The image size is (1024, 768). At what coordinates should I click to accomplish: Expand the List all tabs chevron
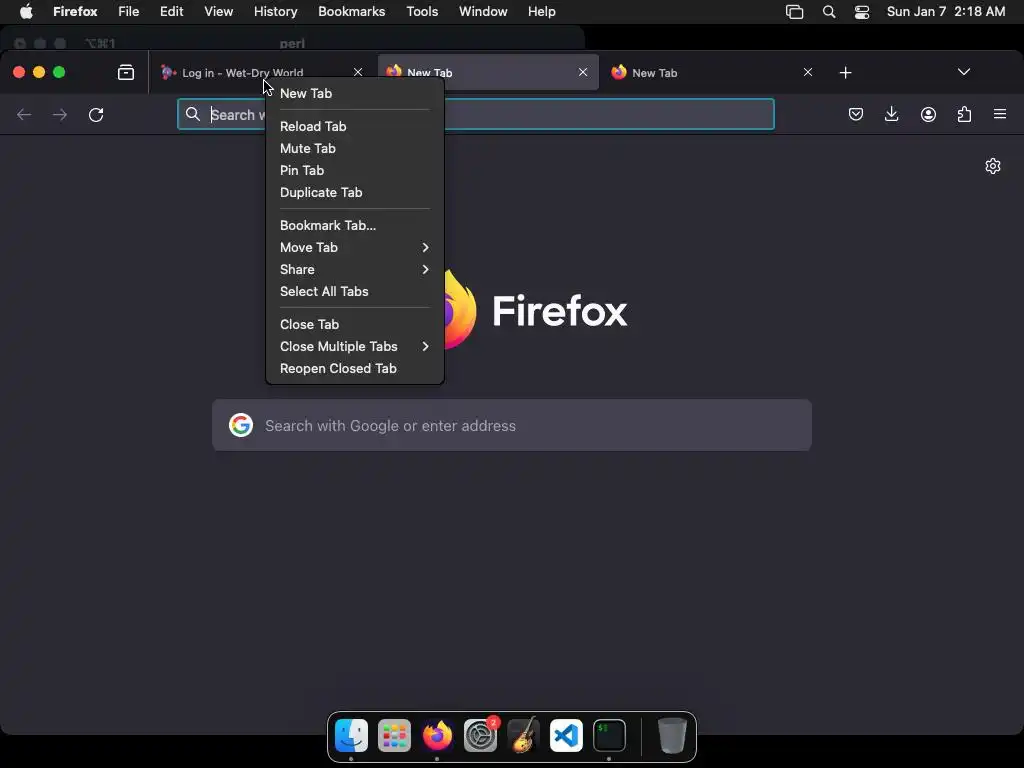click(963, 72)
